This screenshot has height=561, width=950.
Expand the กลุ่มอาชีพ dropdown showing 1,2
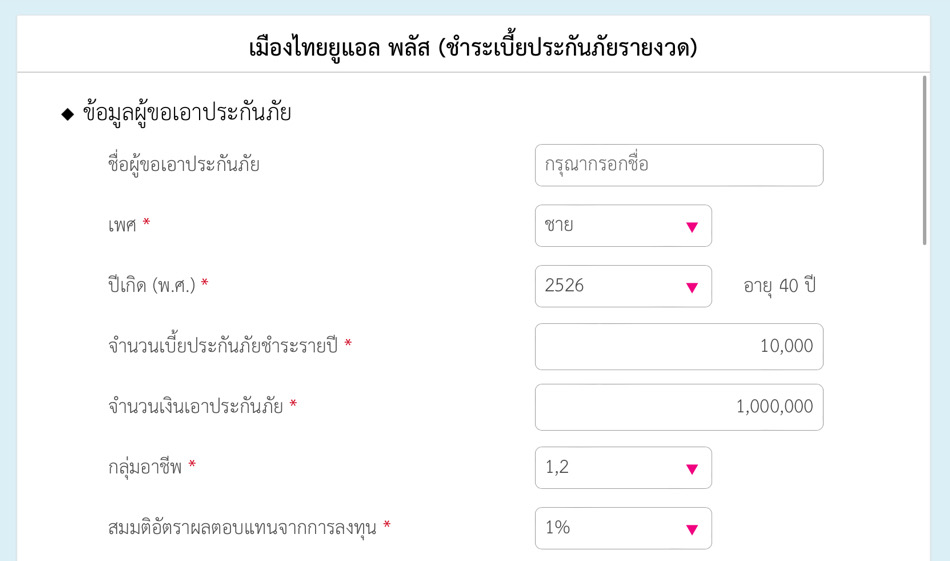pos(623,468)
